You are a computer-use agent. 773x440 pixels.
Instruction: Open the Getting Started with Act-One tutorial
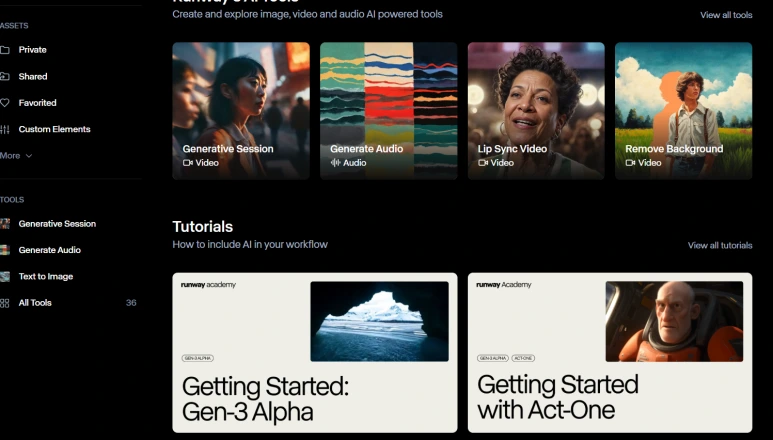tap(610, 353)
